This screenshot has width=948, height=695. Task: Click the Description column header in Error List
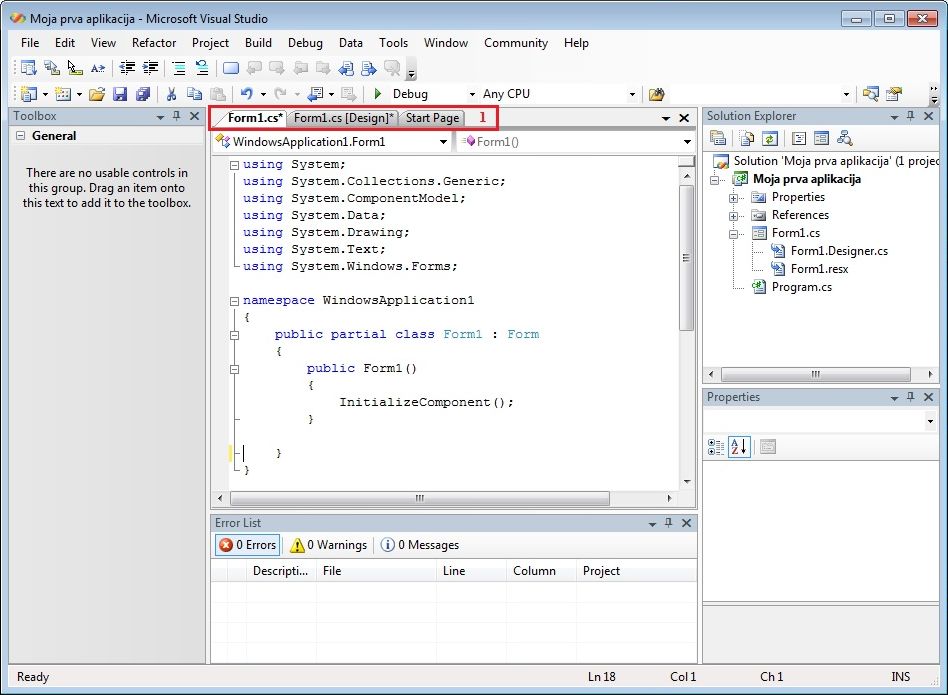pyautogui.click(x=281, y=571)
